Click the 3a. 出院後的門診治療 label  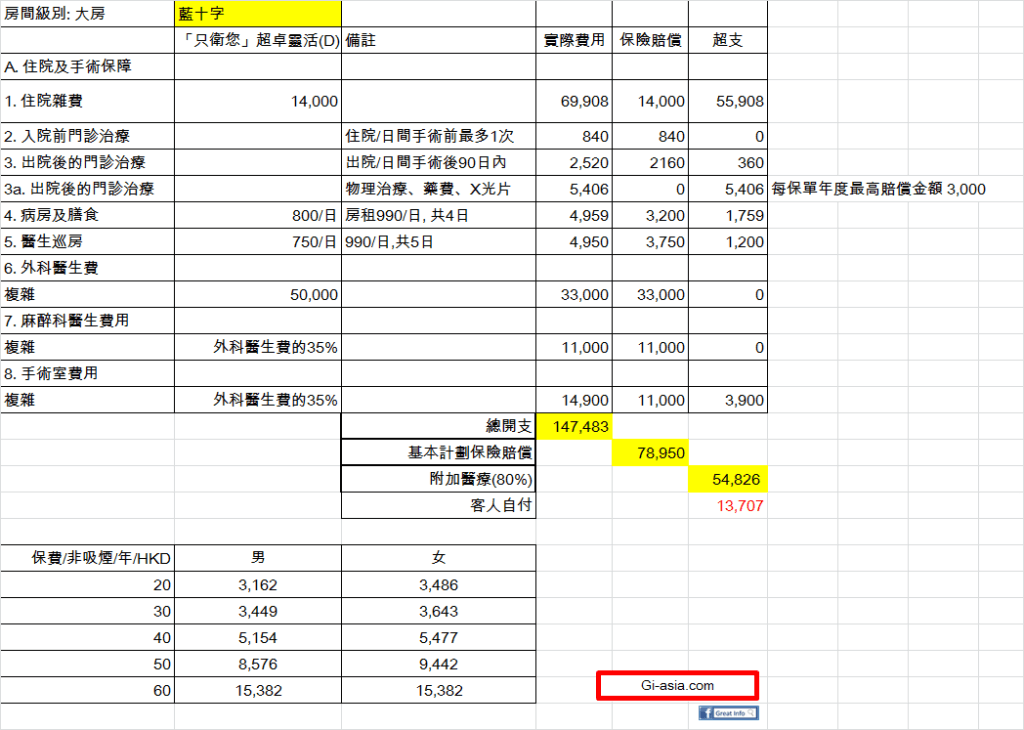pos(79,189)
